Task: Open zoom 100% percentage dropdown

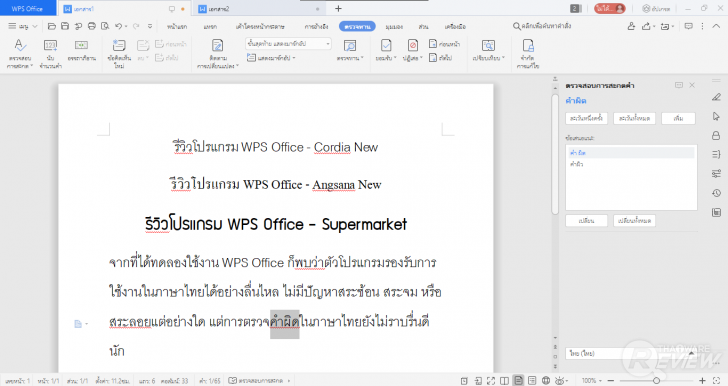Action: tap(592, 380)
